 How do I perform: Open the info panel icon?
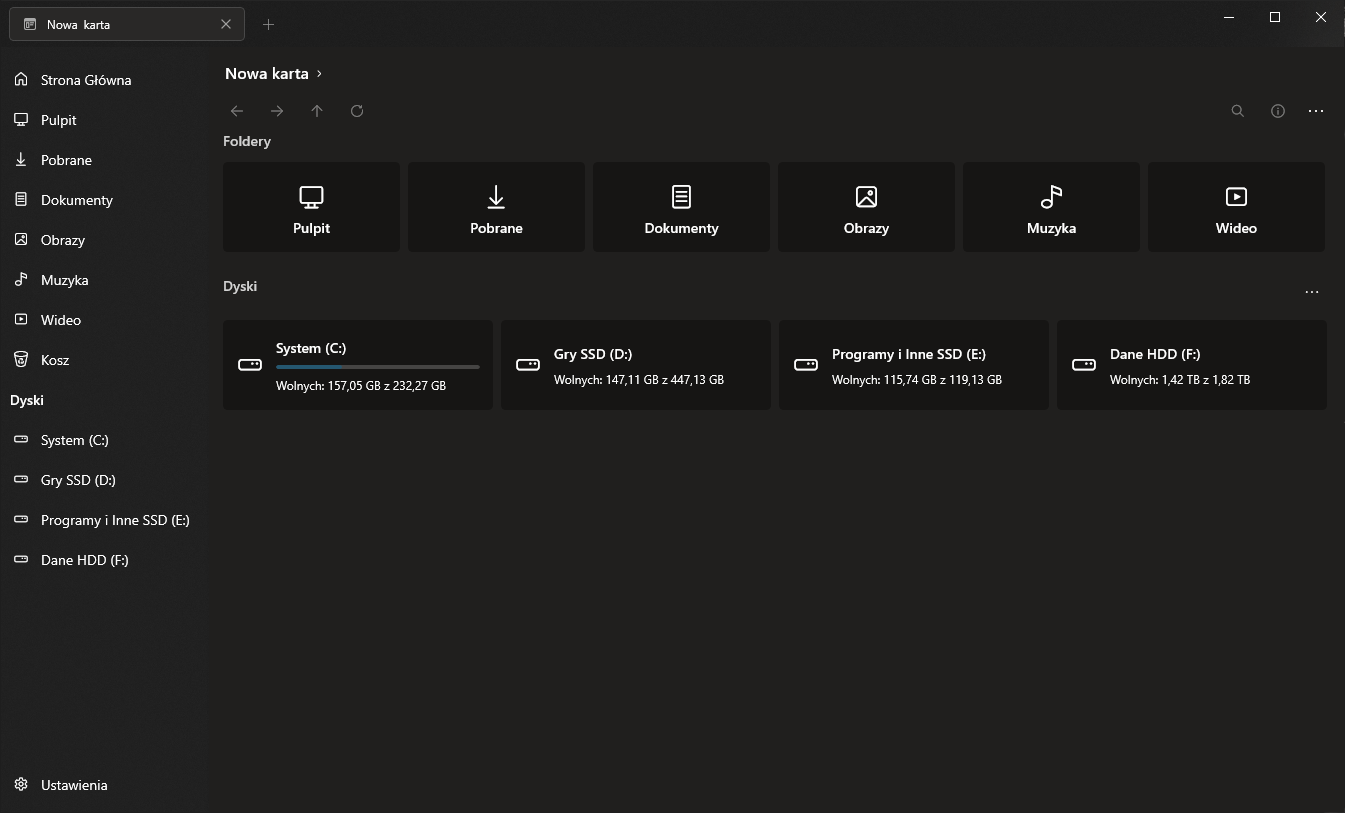click(x=1277, y=110)
